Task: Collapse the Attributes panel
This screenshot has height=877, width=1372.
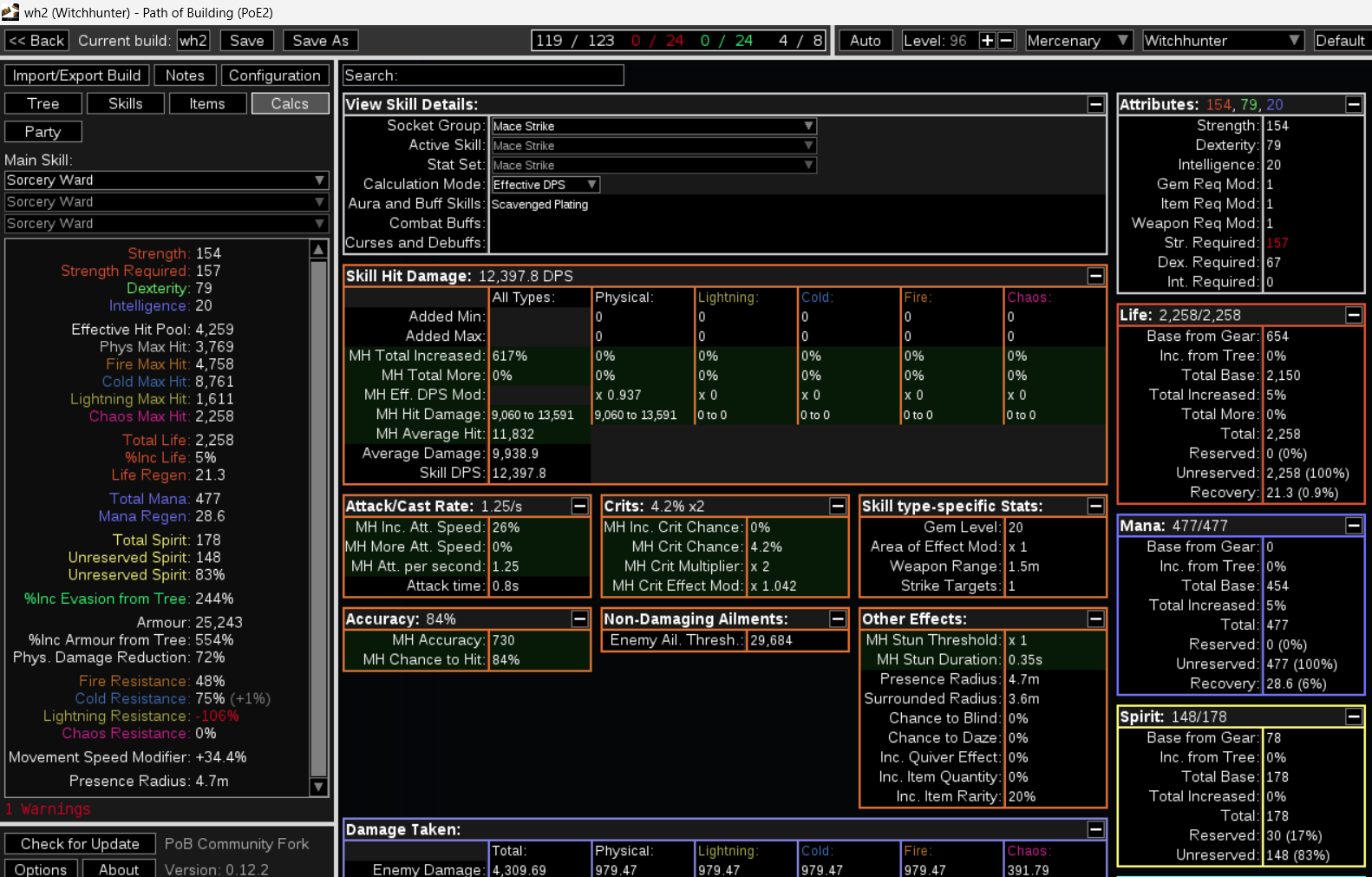Action: [1353, 104]
